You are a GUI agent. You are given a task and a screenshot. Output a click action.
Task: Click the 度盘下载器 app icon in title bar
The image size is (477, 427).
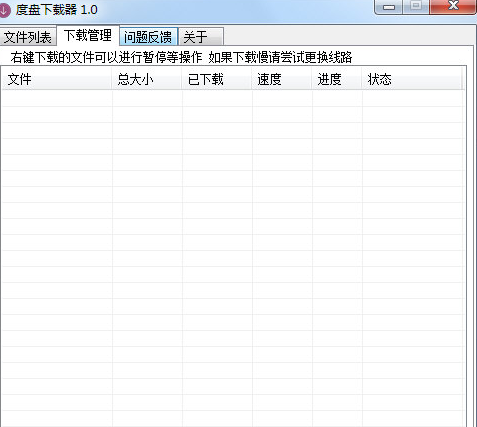point(5,10)
